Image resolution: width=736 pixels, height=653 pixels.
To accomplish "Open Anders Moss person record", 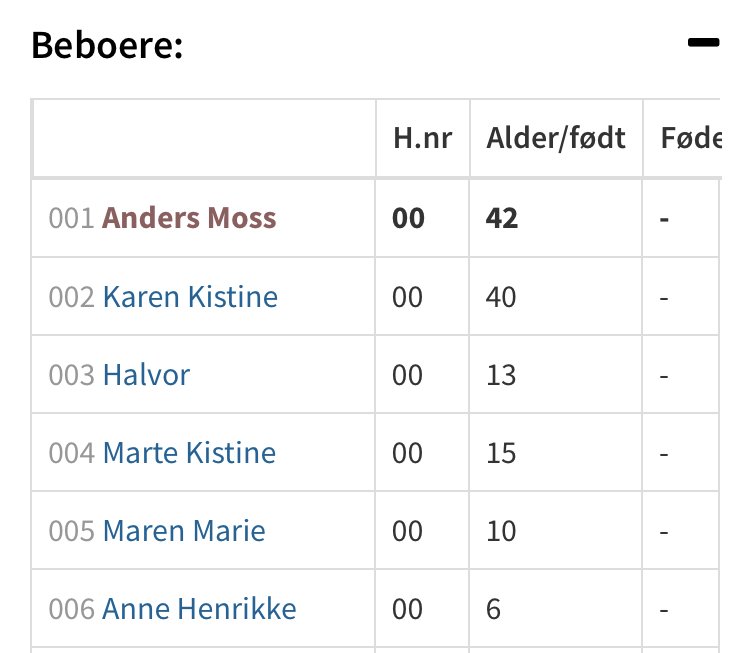I will (189, 218).
